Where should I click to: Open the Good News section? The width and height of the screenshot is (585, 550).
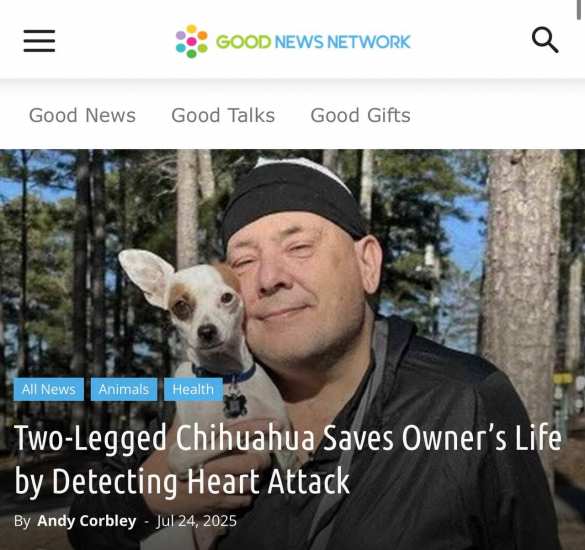click(82, 115)
